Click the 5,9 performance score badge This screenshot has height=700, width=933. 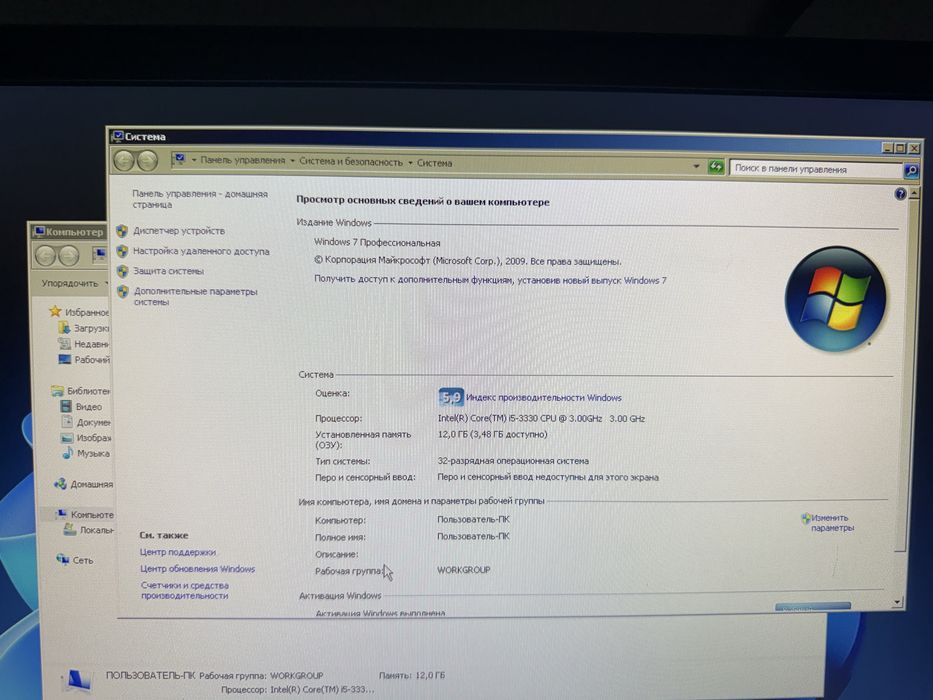(x=450, y=397)
